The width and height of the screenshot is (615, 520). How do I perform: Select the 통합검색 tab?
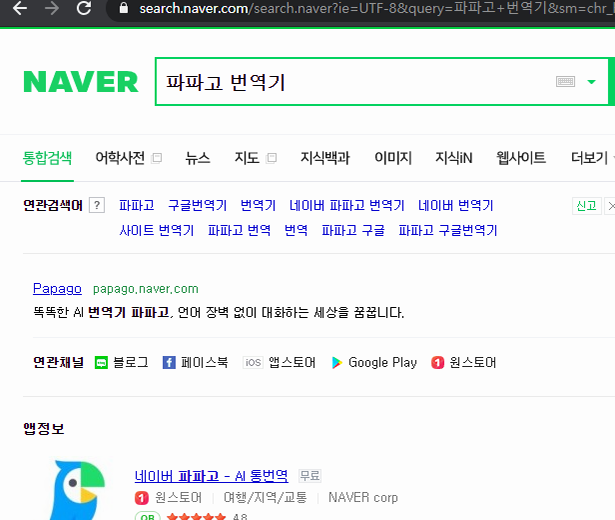coord(47,158)
